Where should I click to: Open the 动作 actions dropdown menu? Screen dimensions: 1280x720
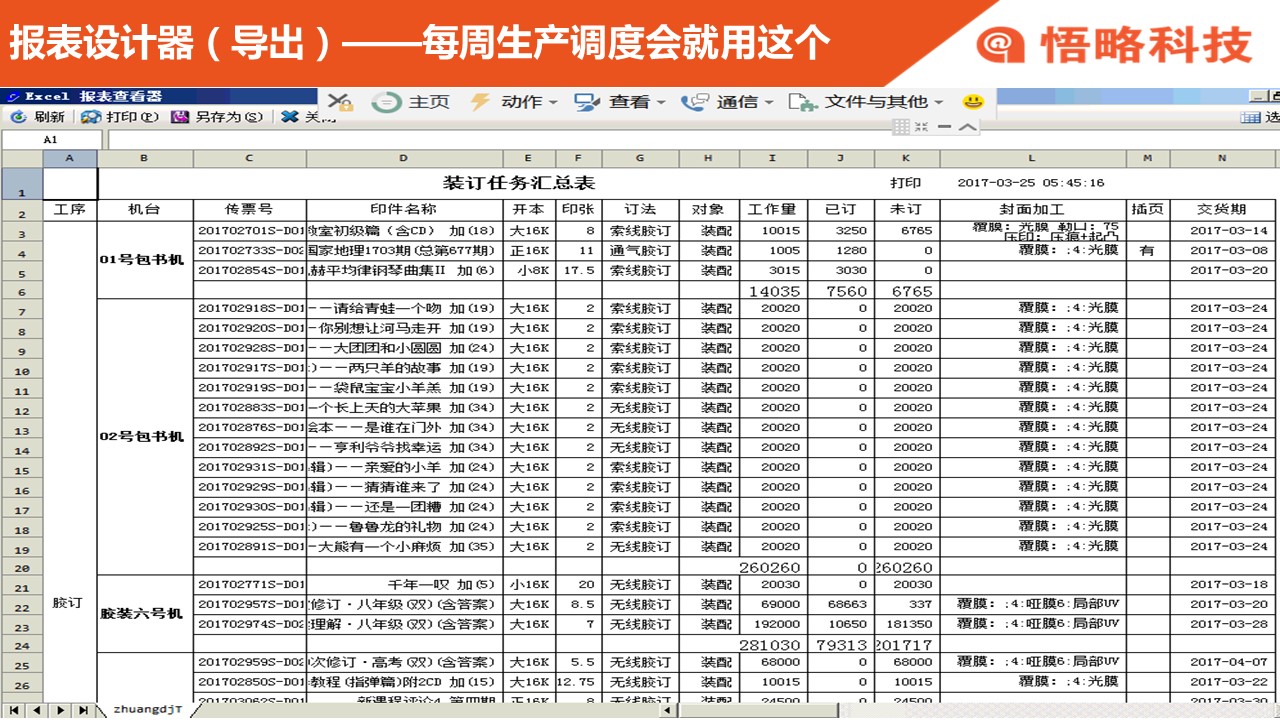[x=514, y=102]
